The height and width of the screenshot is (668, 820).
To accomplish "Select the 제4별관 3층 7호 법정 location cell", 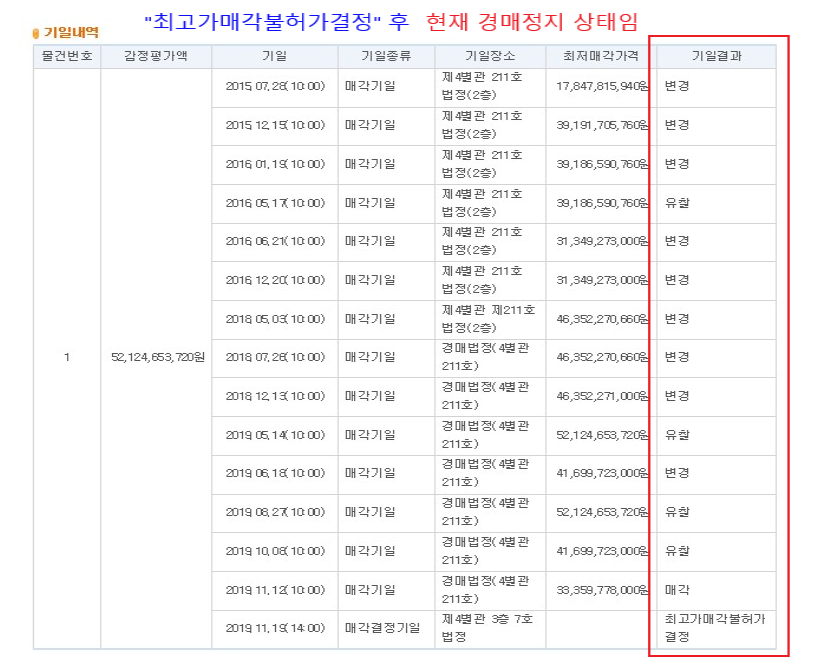I will (487, 628).
